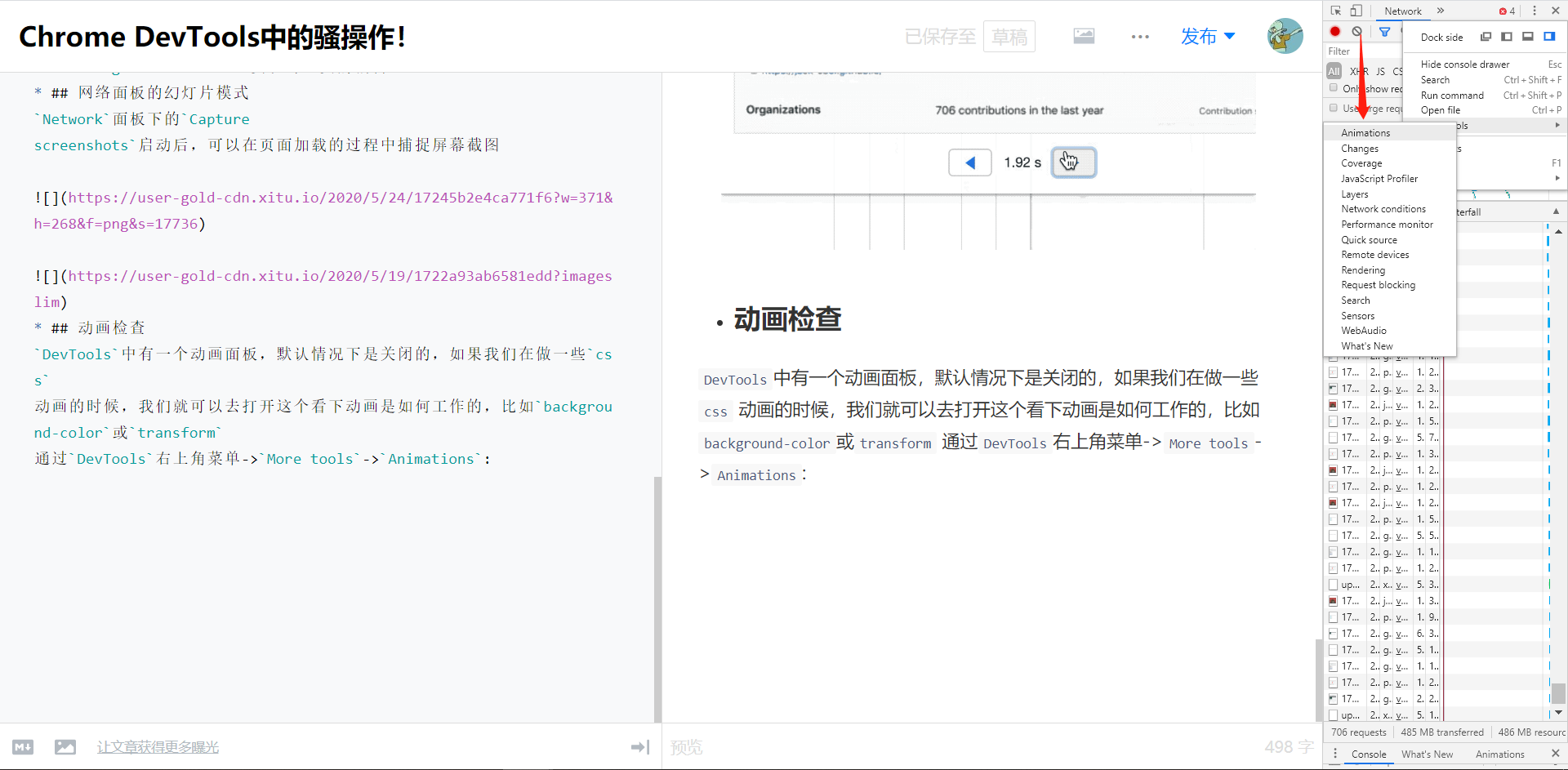The image size is (1568, 770).
Task: Open the console drawer three-dot menu
Action: point(1335,754)
